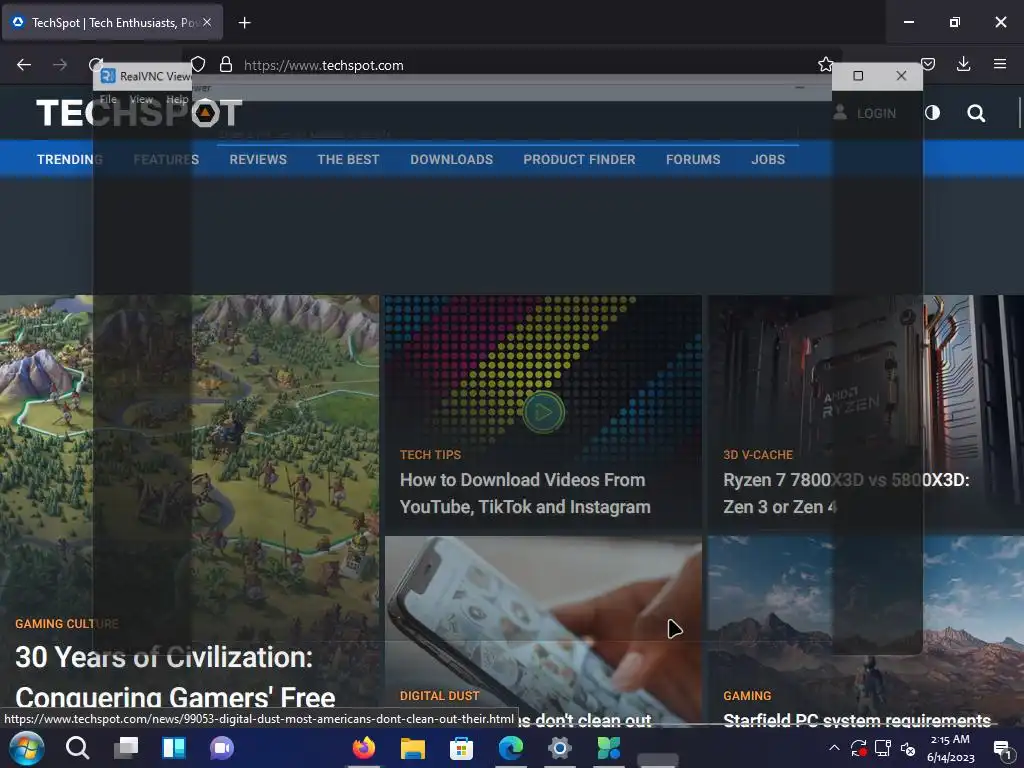This screenshot has width=1024, height=768.
Task: Open Starfield PC system requirements article
Action: click(857, 720)
